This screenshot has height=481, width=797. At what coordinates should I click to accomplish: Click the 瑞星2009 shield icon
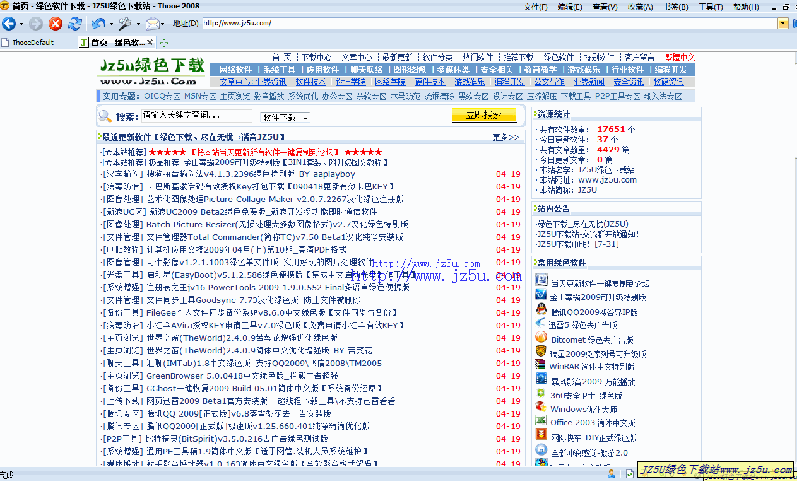coord(541,351)
